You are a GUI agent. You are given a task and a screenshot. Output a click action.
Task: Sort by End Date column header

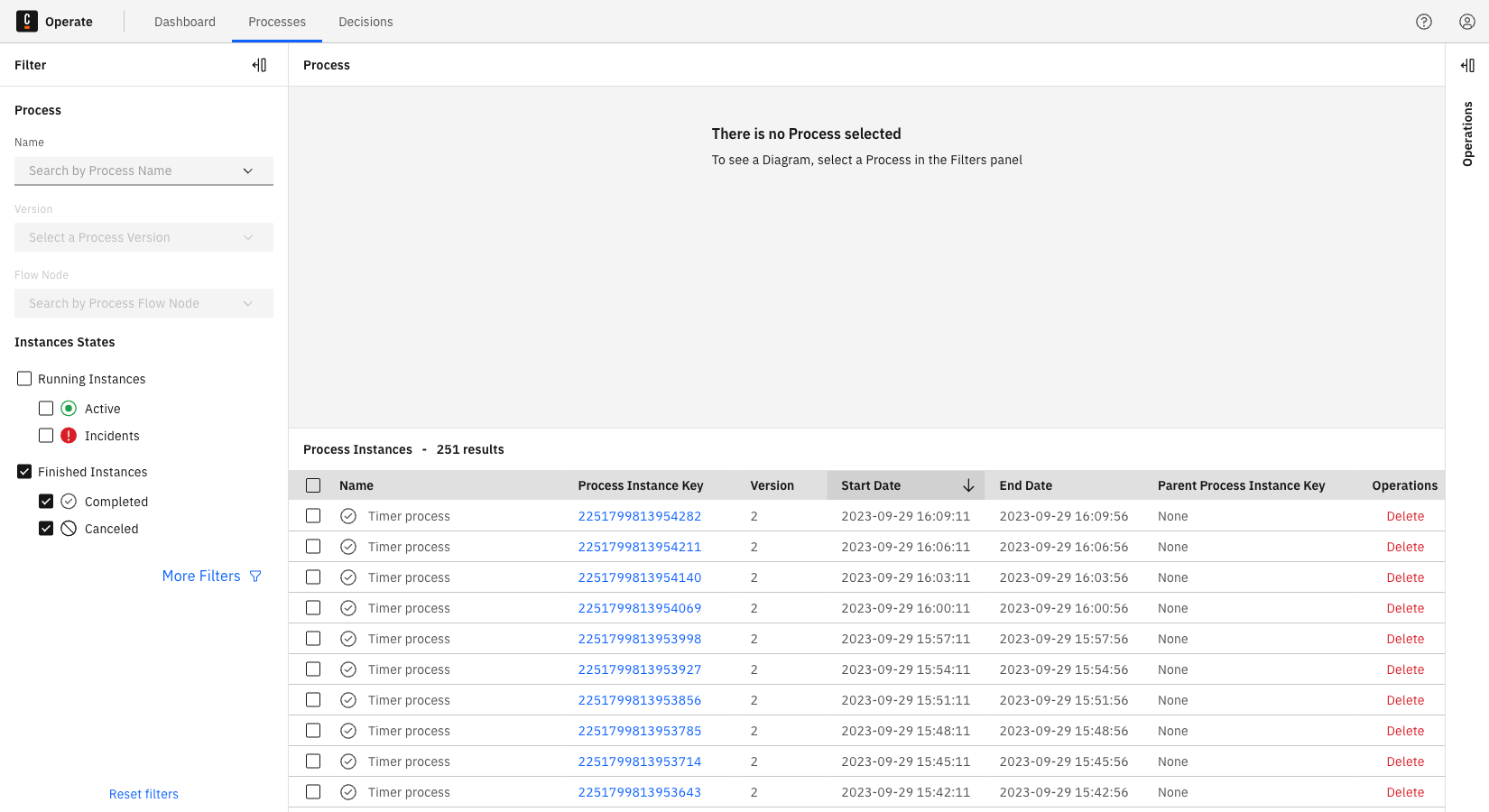click(x=1025, y=485)
